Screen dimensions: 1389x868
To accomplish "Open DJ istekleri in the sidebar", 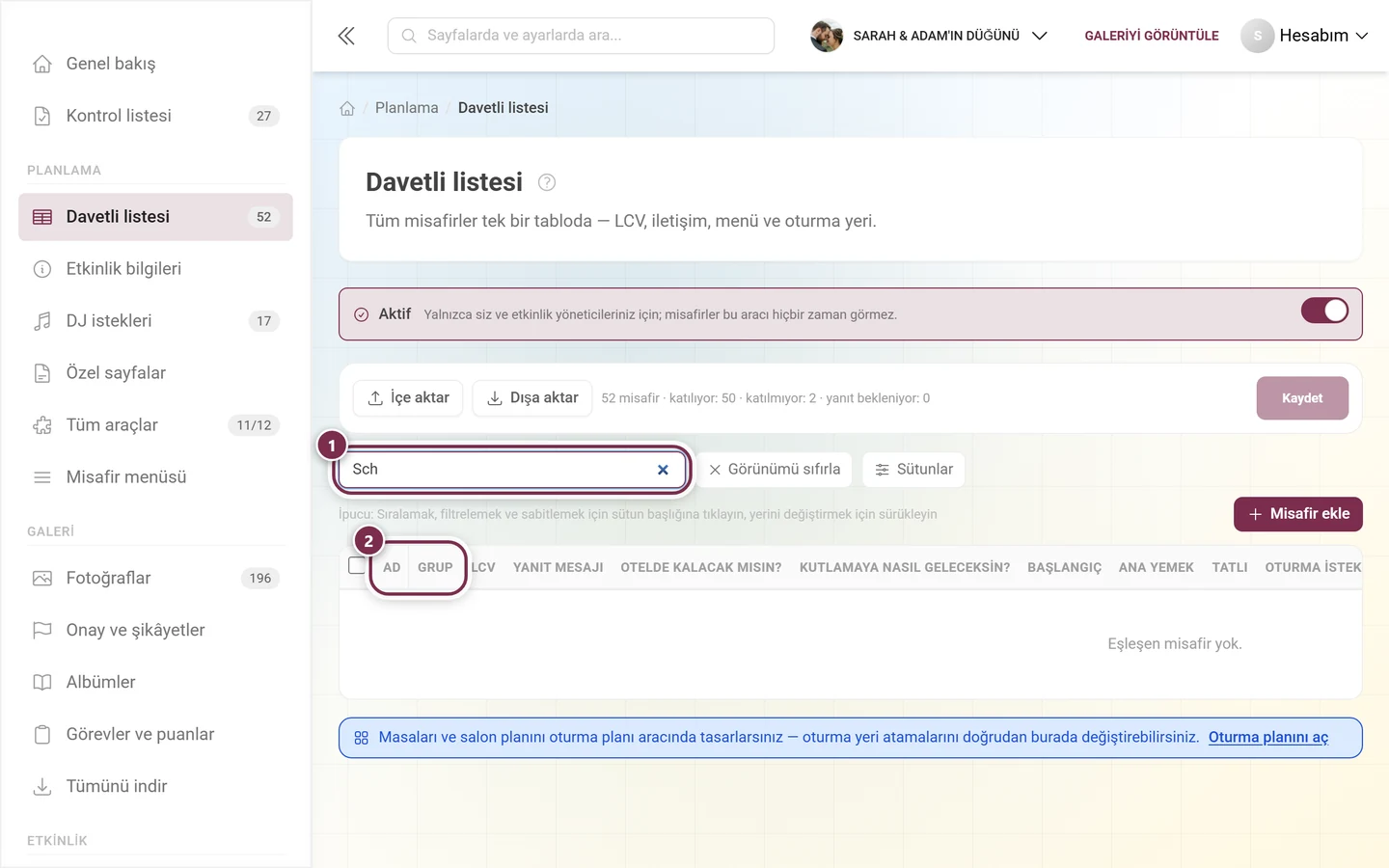I will (x=155, y=321).
